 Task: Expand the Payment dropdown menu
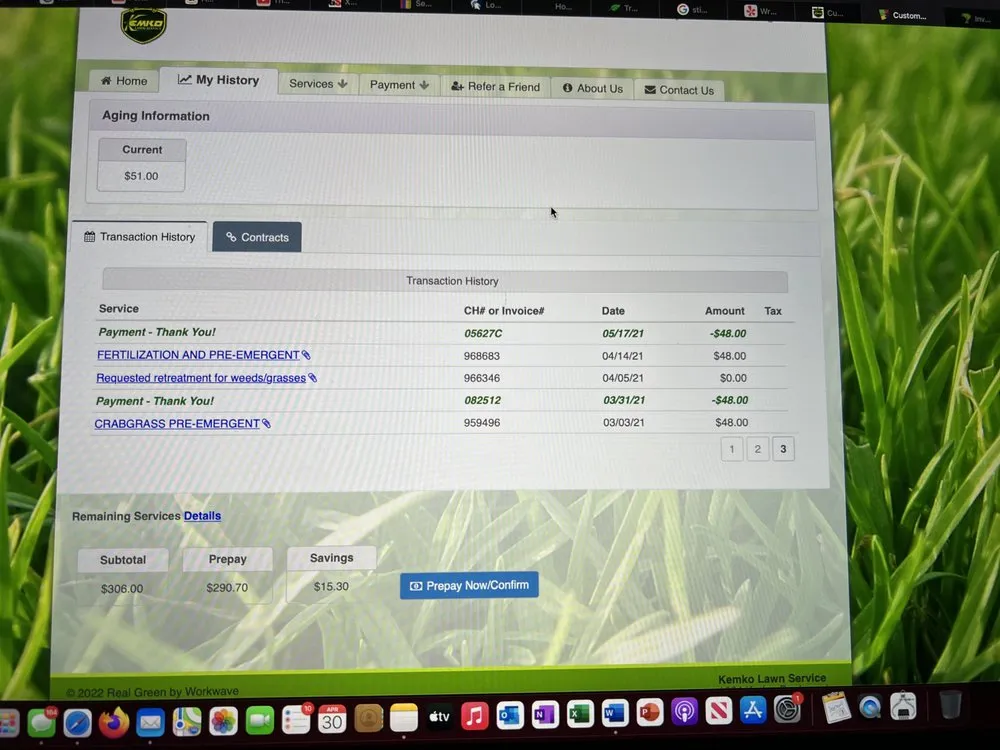coord(399,85)
